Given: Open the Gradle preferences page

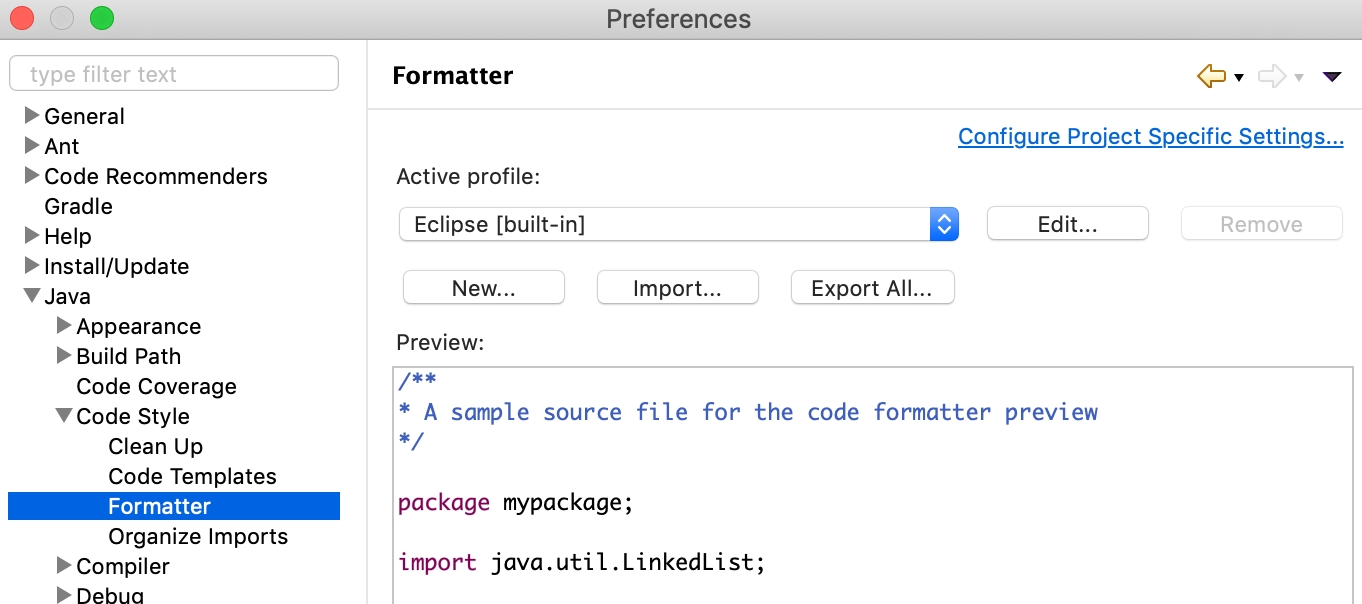Looking at the screenshot, I should tap(78, 206).
